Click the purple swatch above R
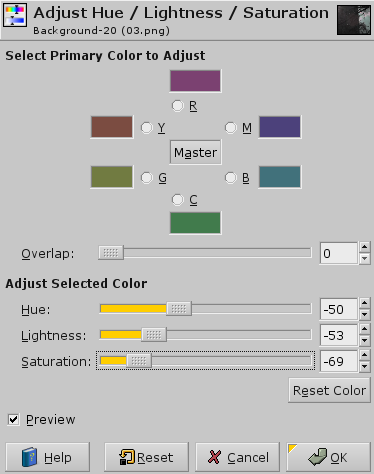This screenshot has height=474, width=374. (195, 81)
